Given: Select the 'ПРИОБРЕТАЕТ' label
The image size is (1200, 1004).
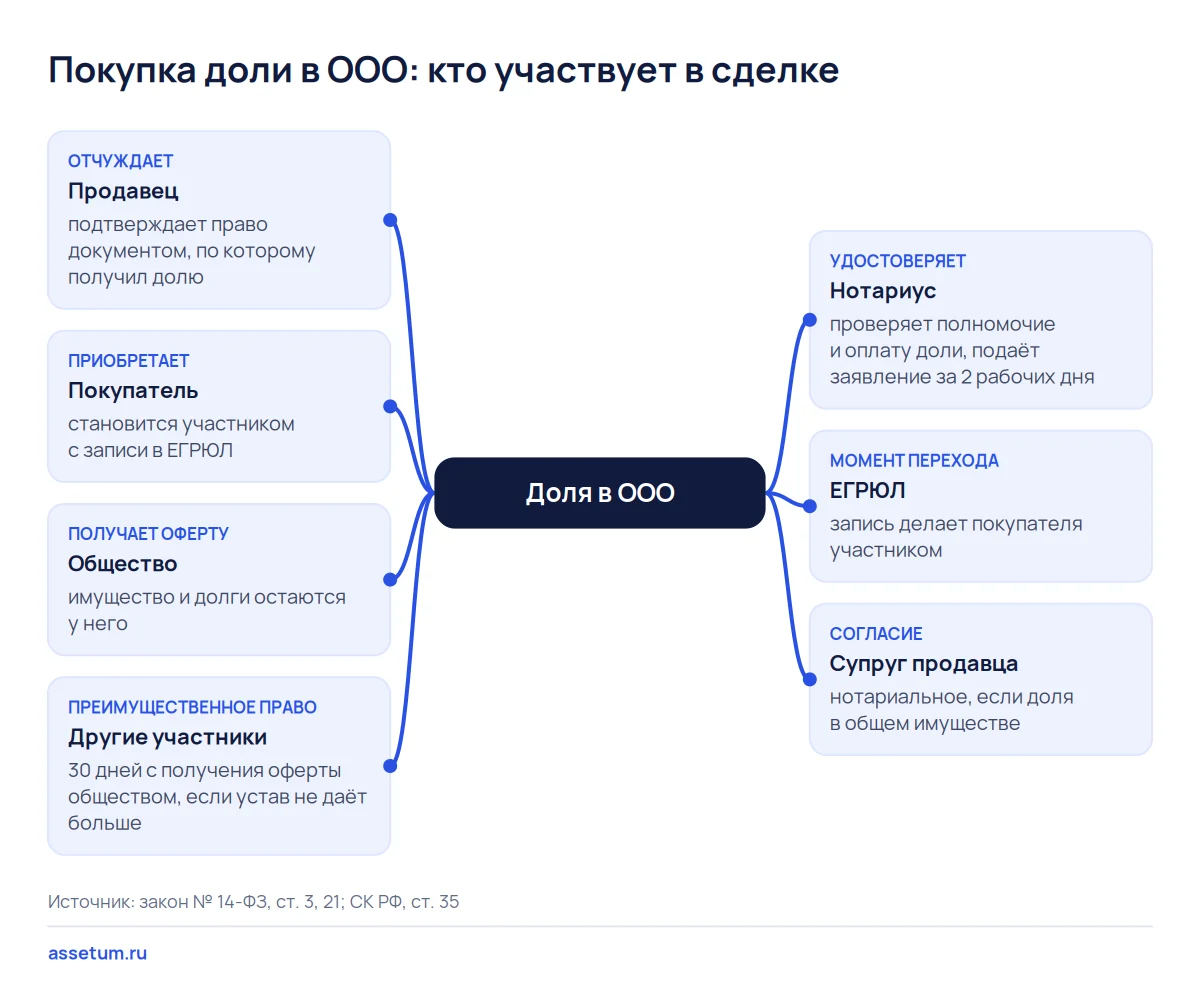Looking at the screenshot, I should click(129, 361).
